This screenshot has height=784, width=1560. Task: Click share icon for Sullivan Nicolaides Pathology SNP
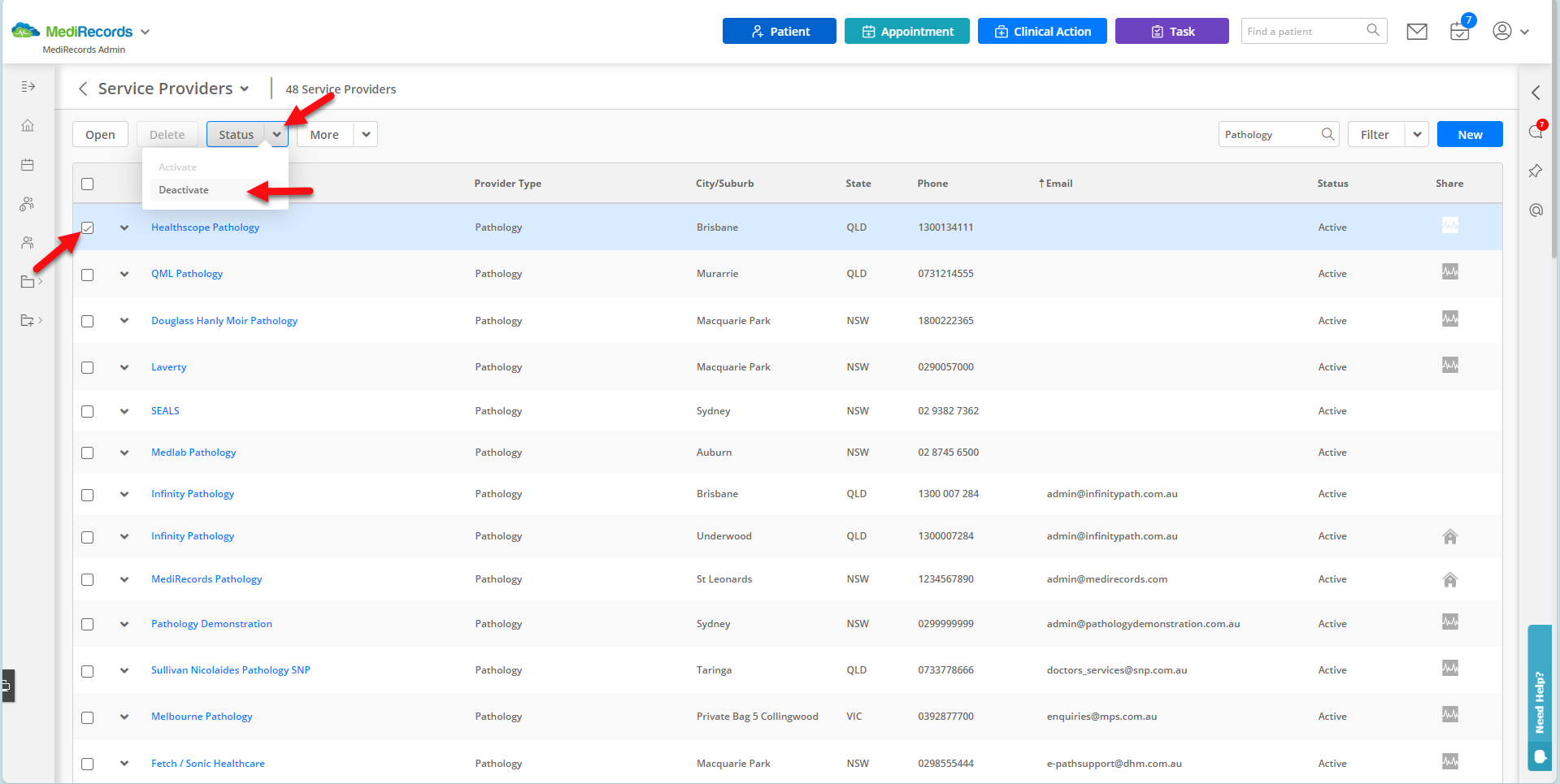coord(1450,668)
